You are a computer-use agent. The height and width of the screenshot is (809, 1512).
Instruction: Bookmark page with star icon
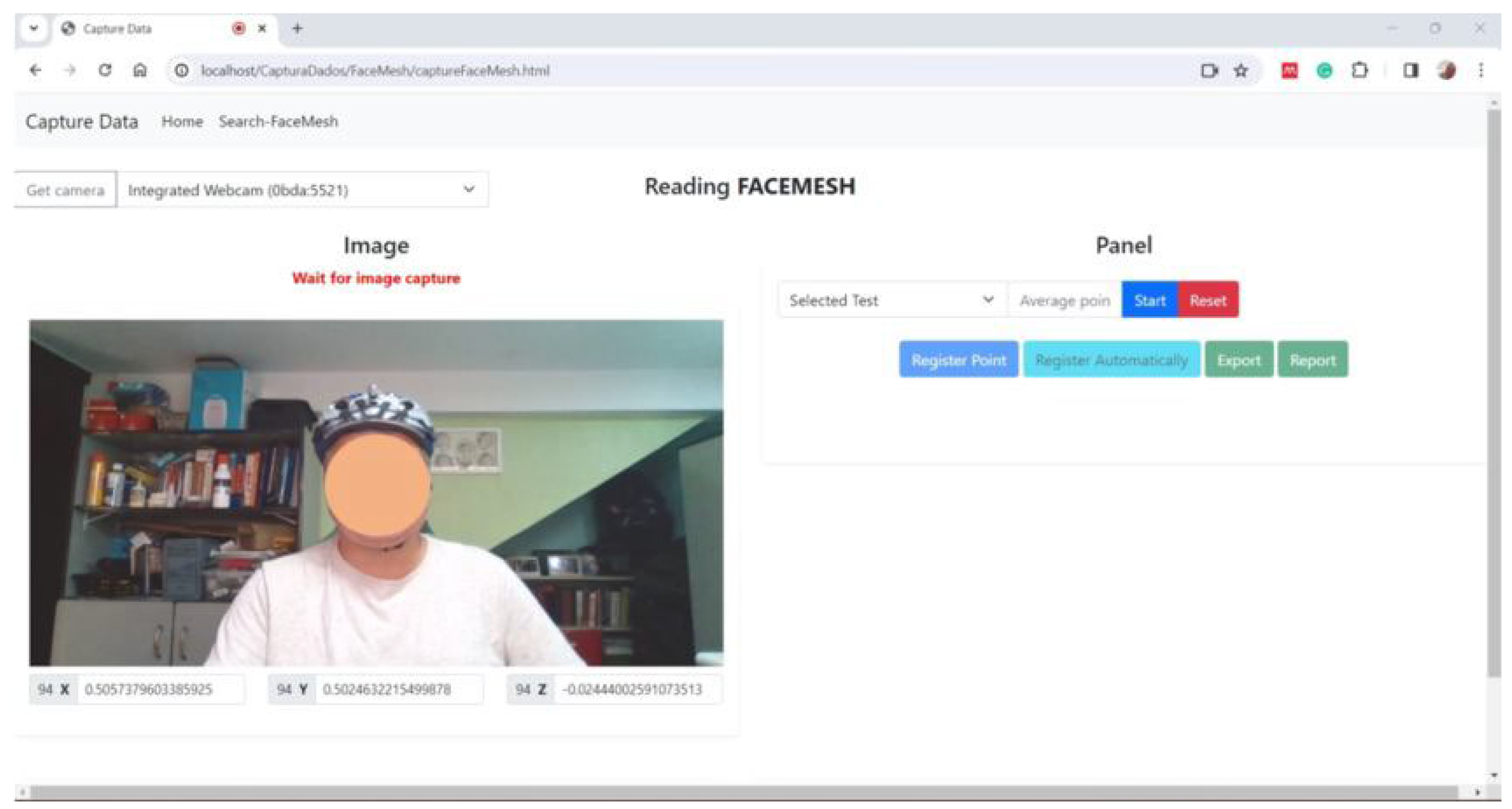[1241, 70]
